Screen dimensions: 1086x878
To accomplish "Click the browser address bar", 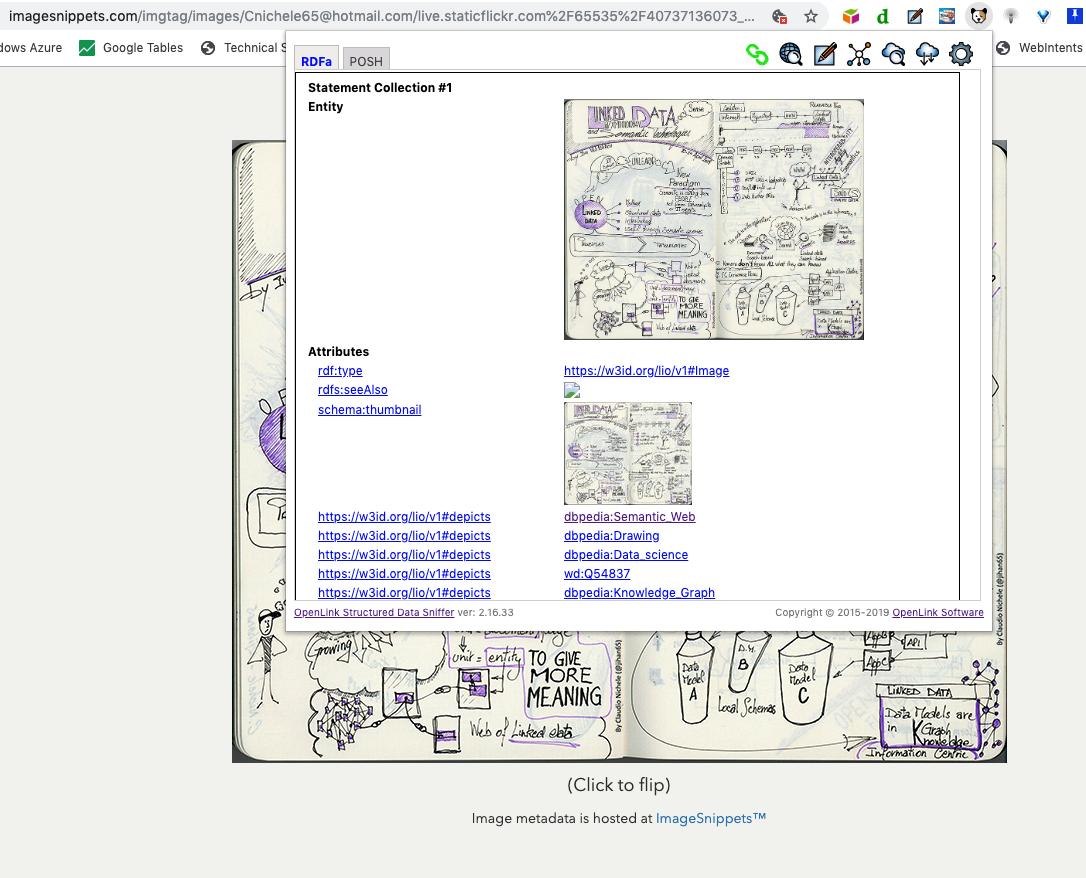I will click(400, 16).
